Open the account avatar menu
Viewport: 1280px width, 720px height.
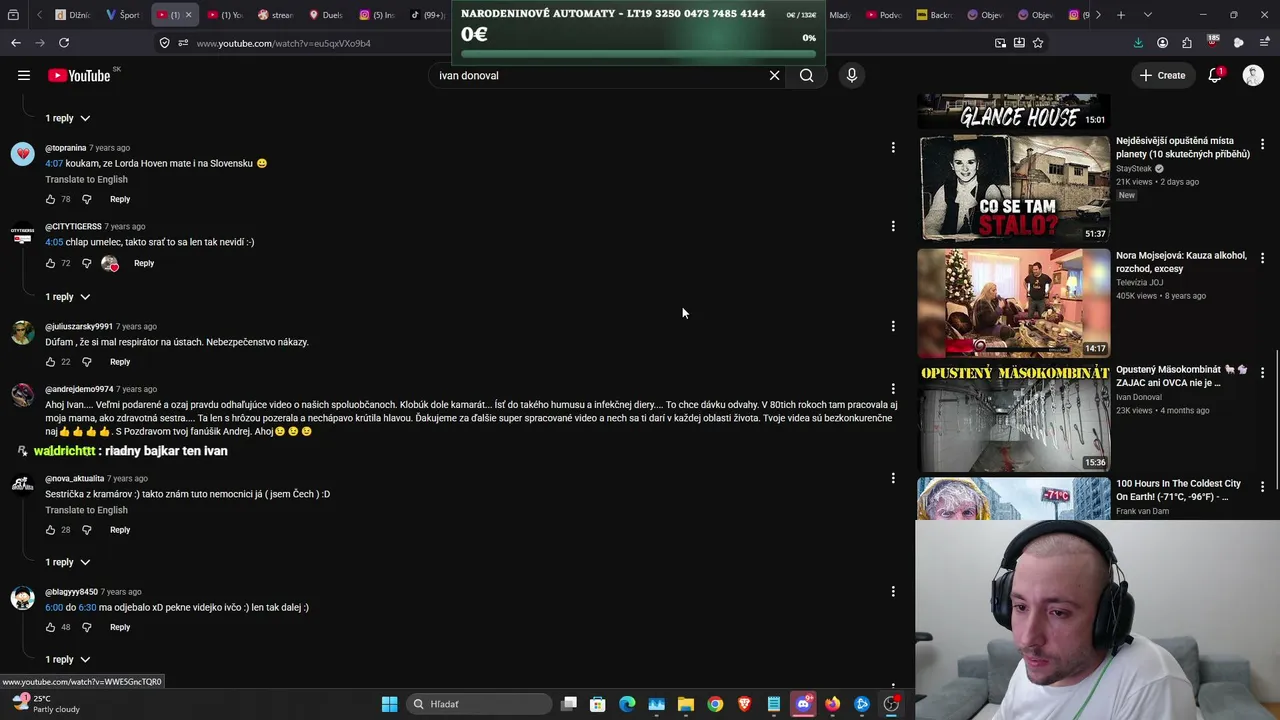pos(1253,75)
